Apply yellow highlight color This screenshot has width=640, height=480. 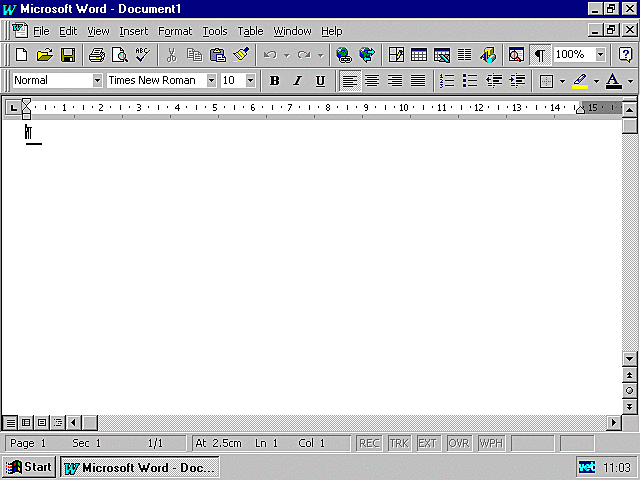pyautogui.click(x=580, y=81)
